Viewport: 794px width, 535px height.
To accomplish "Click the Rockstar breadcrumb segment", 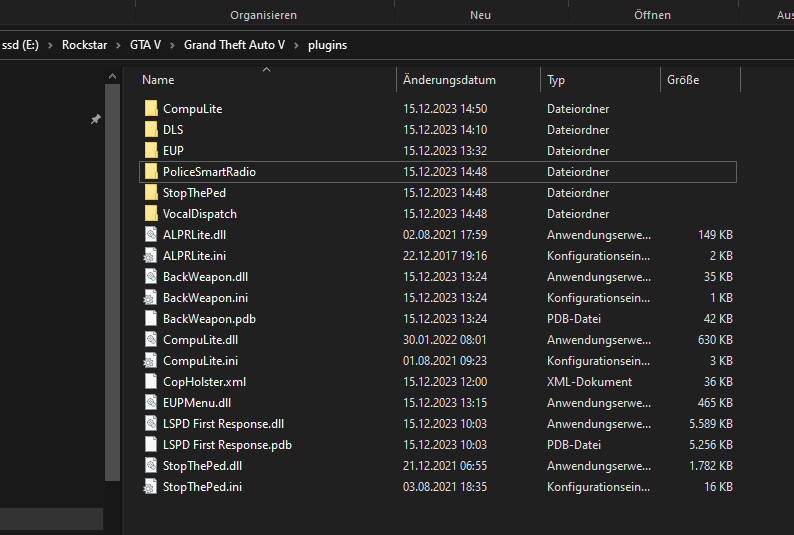I will tap(86, 45).
